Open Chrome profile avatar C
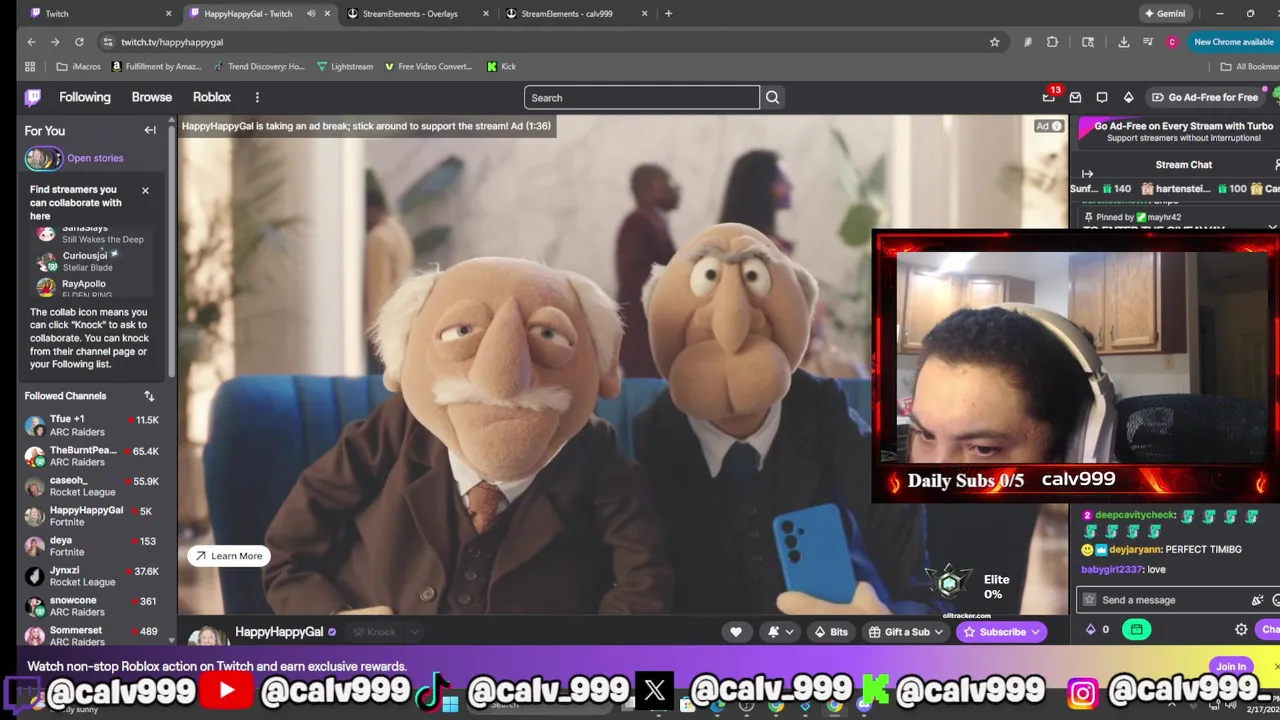Screen dimensions: 1280x720 1172,42
